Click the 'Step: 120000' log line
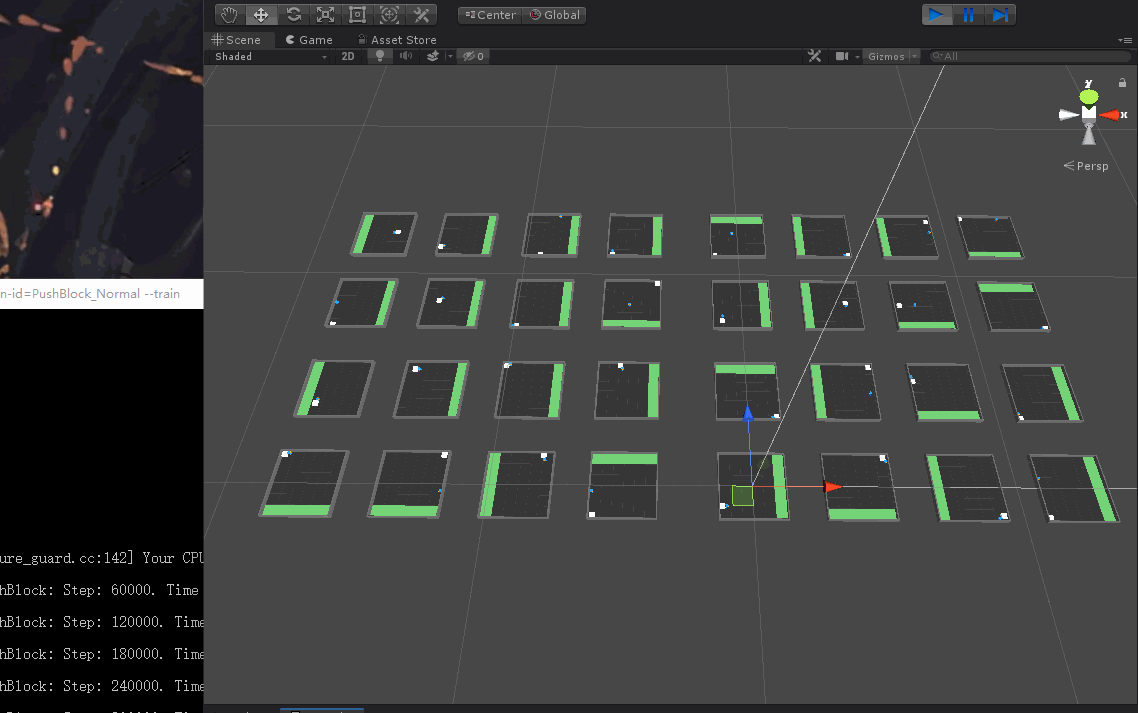 102,622
